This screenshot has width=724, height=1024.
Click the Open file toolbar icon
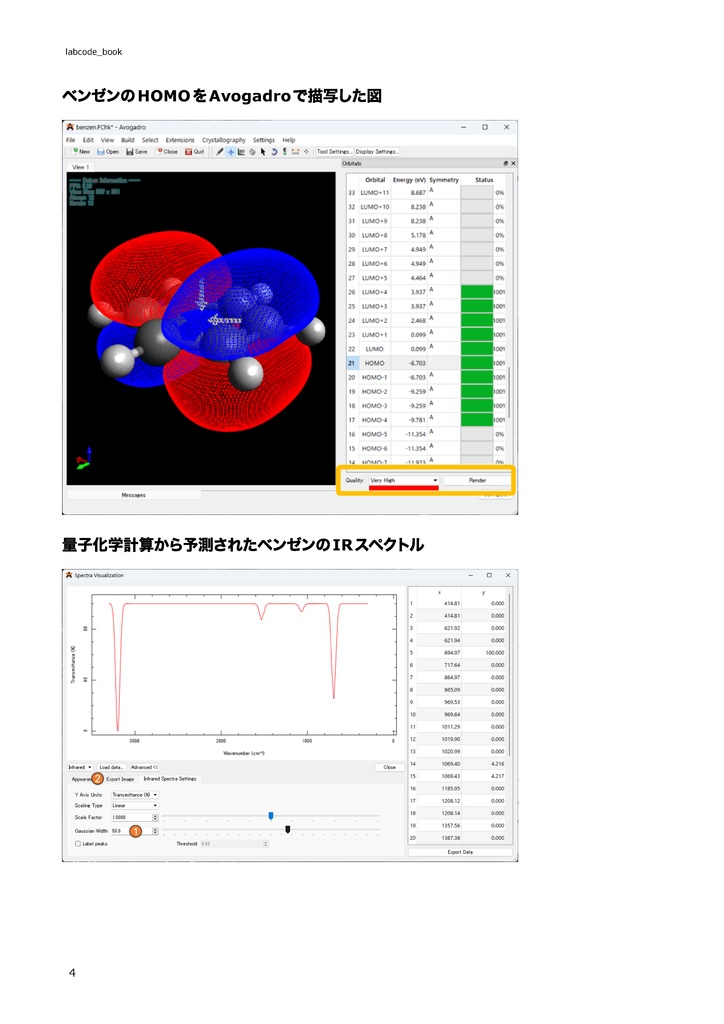(x=108, y=152)
